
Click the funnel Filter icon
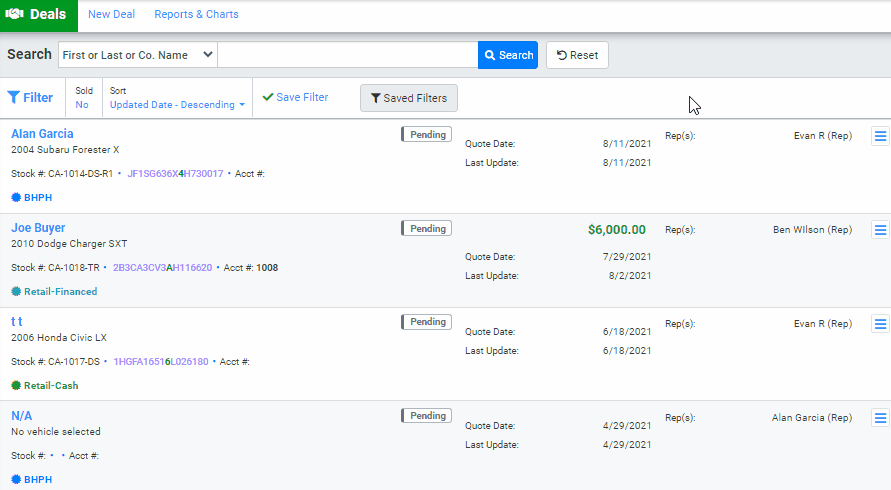[x=14, y=98]
